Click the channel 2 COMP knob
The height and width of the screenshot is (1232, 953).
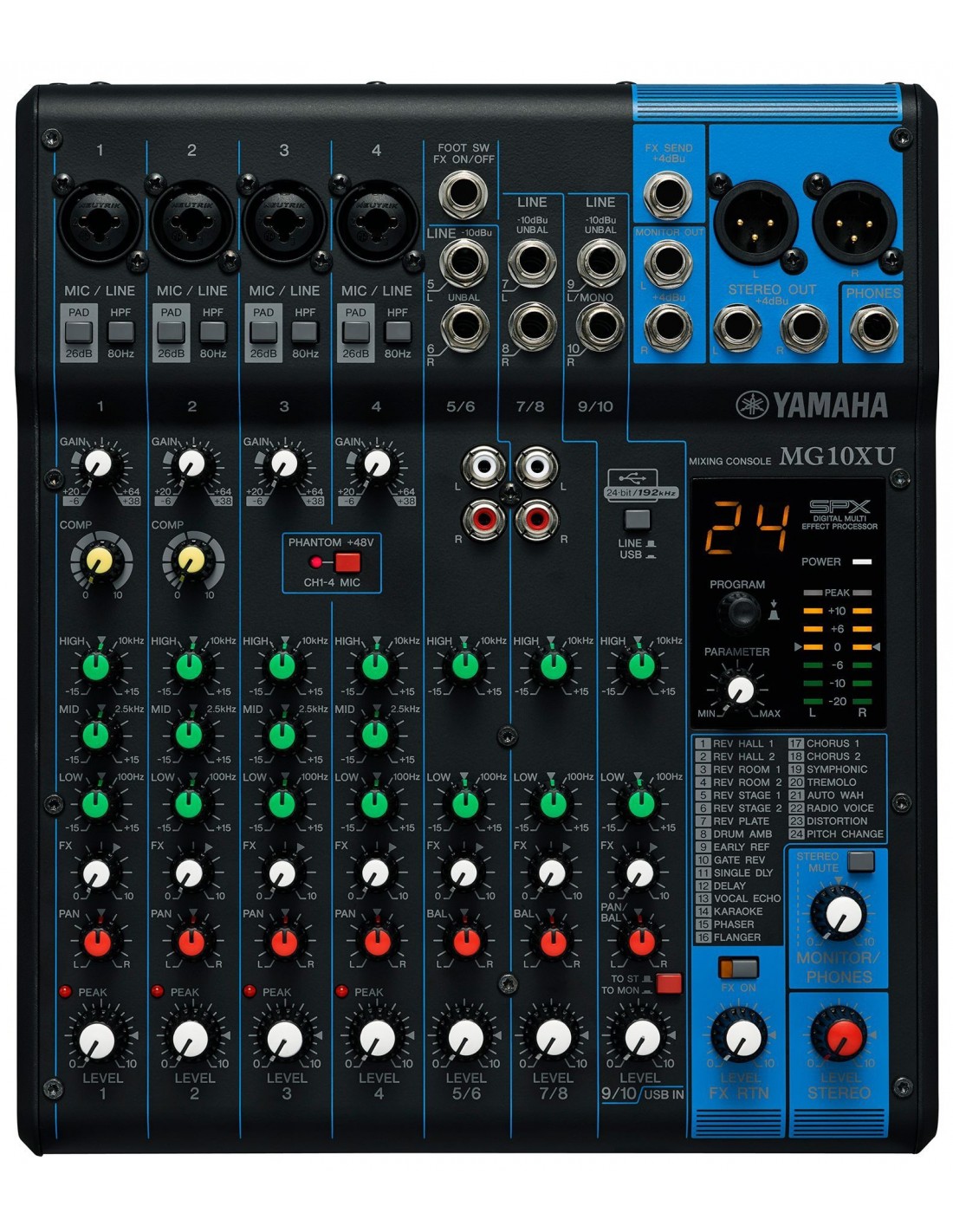[x=190, y=561]
